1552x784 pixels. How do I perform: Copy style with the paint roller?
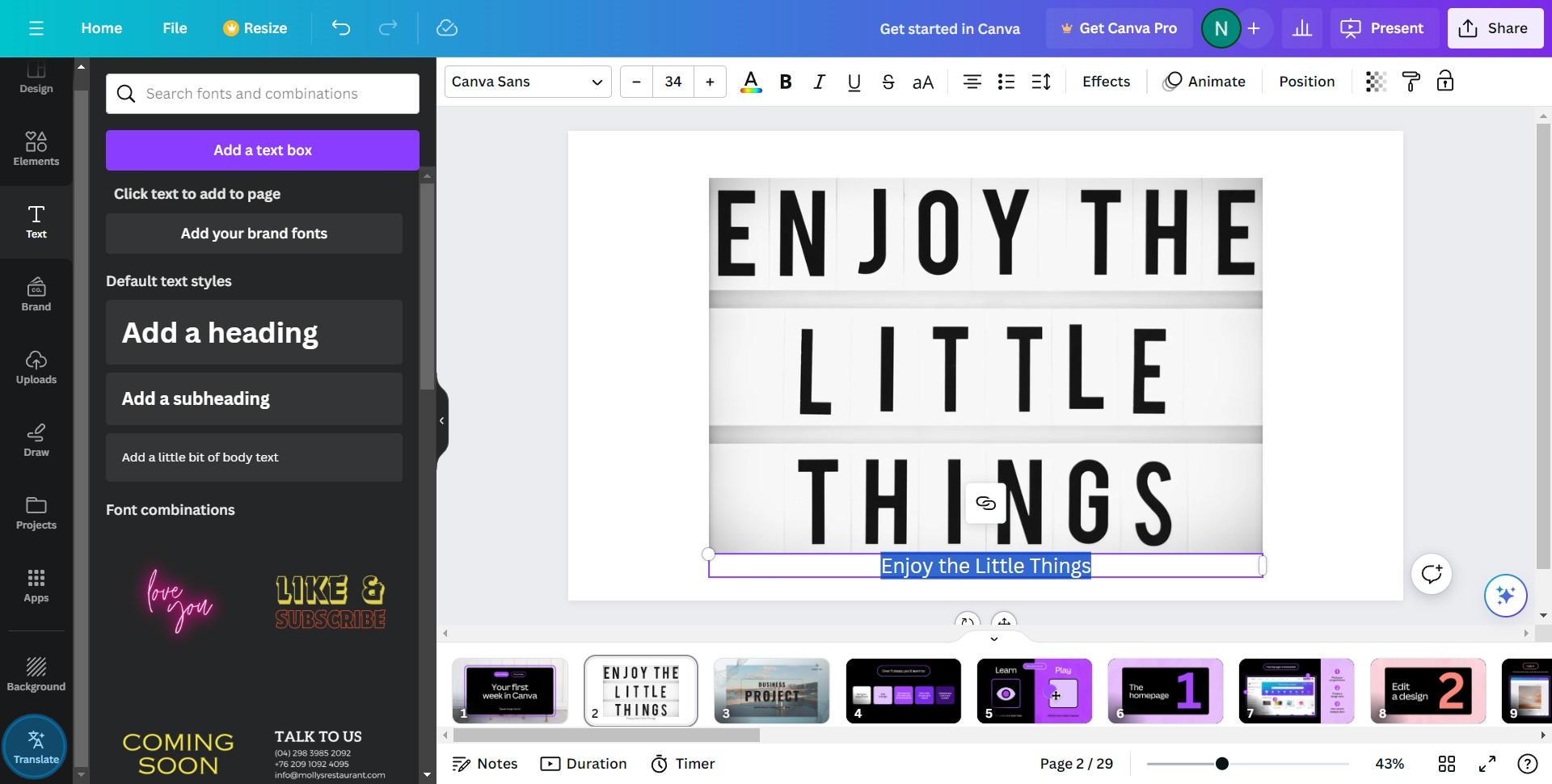coord(1411,82)
